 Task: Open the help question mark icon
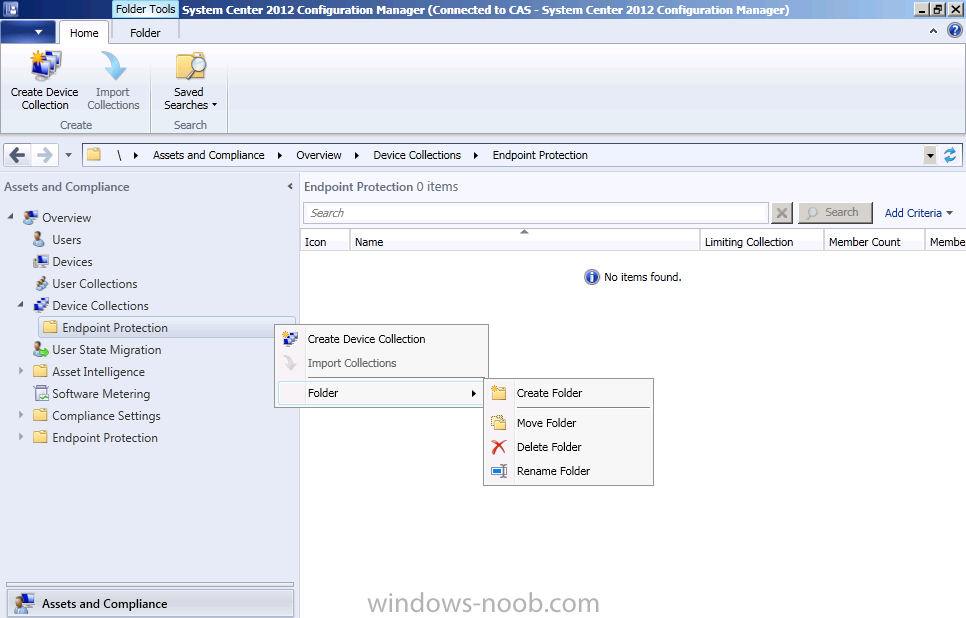pos(954,30)
